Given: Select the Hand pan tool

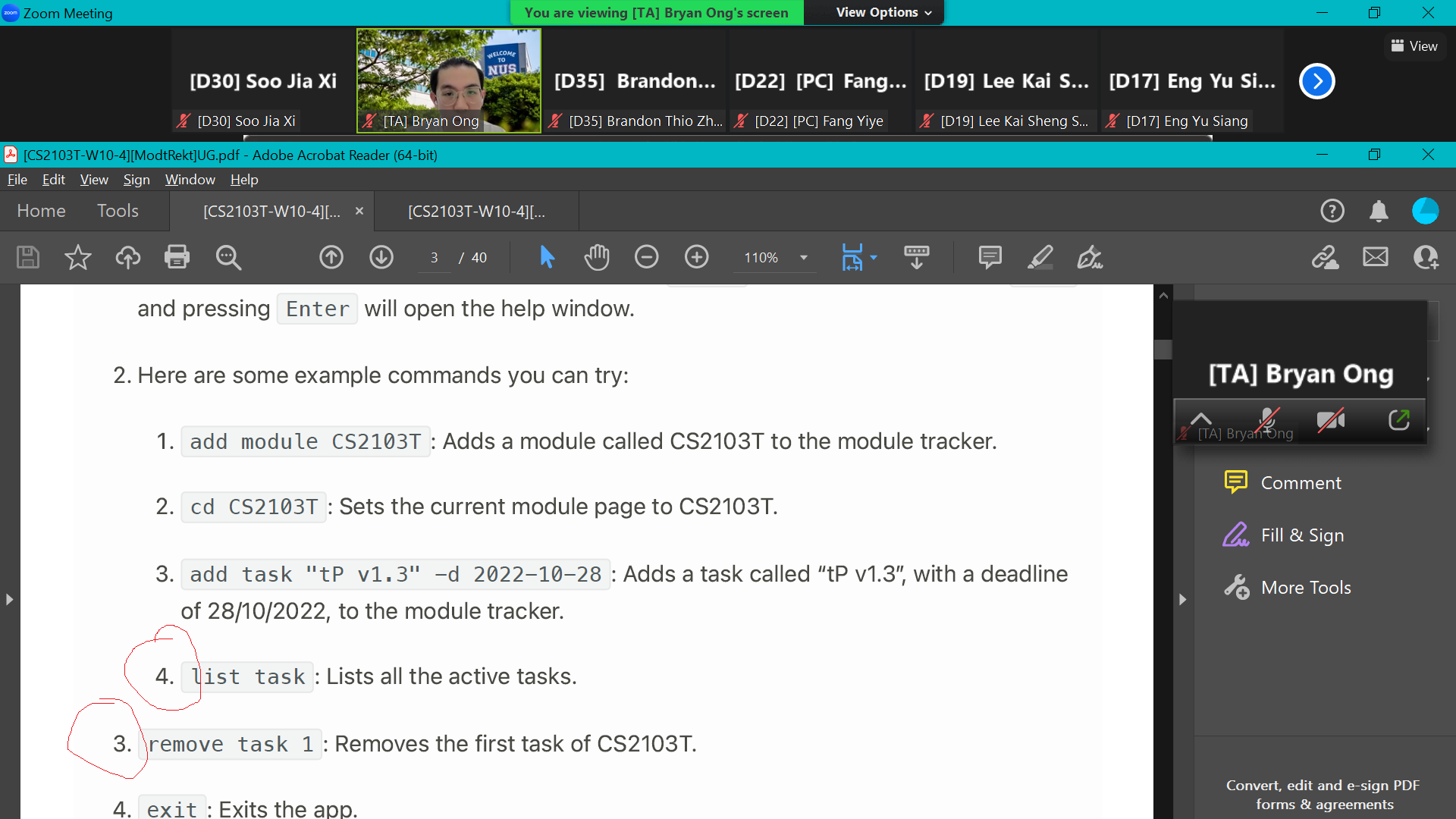Looking at the screenshot, I should point(597,258).
